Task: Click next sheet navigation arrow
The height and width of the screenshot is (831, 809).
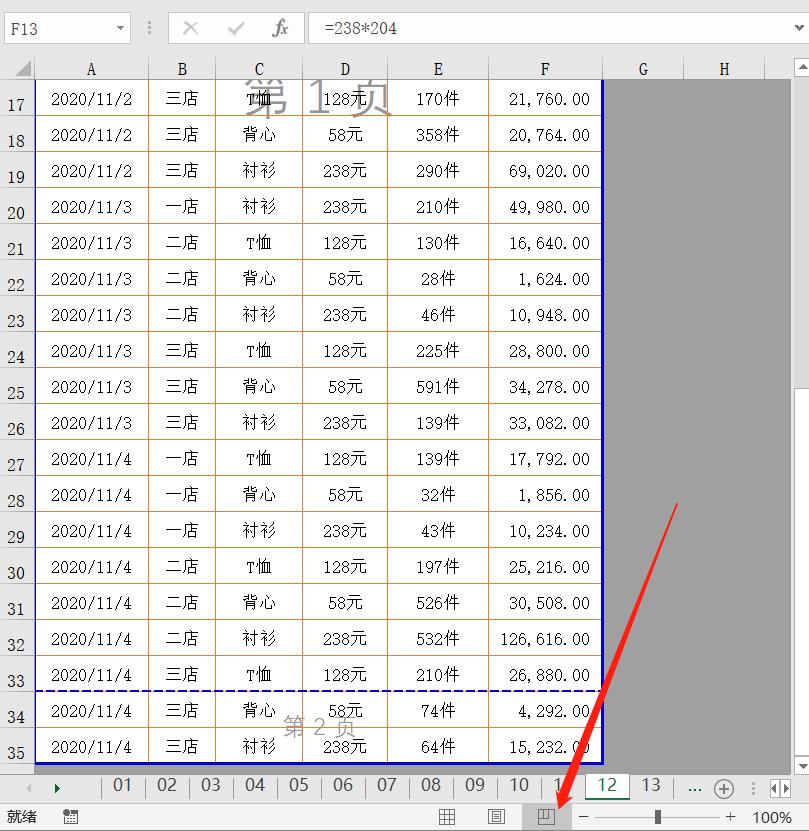Action: point(57,789)
